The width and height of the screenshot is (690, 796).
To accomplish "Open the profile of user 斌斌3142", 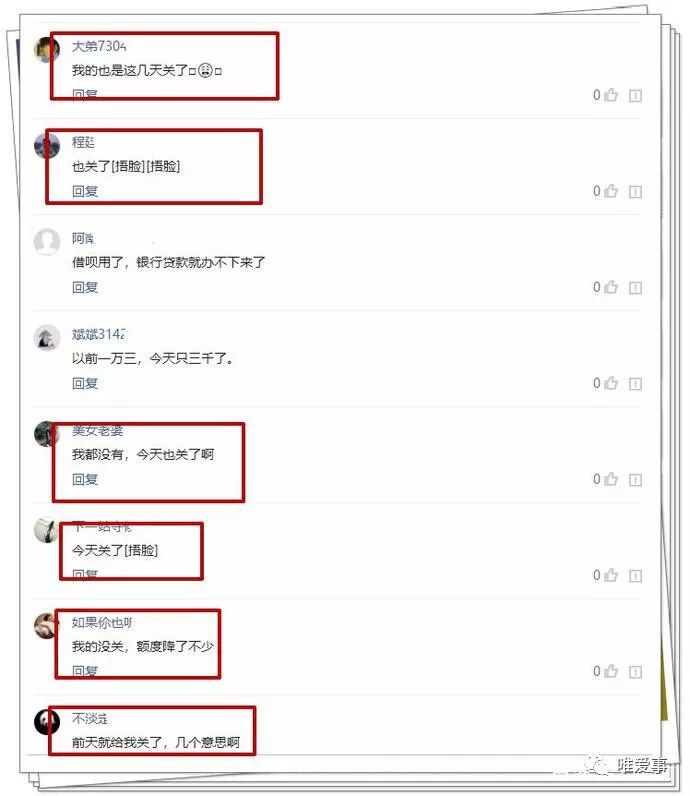I will tap(98, 334).
